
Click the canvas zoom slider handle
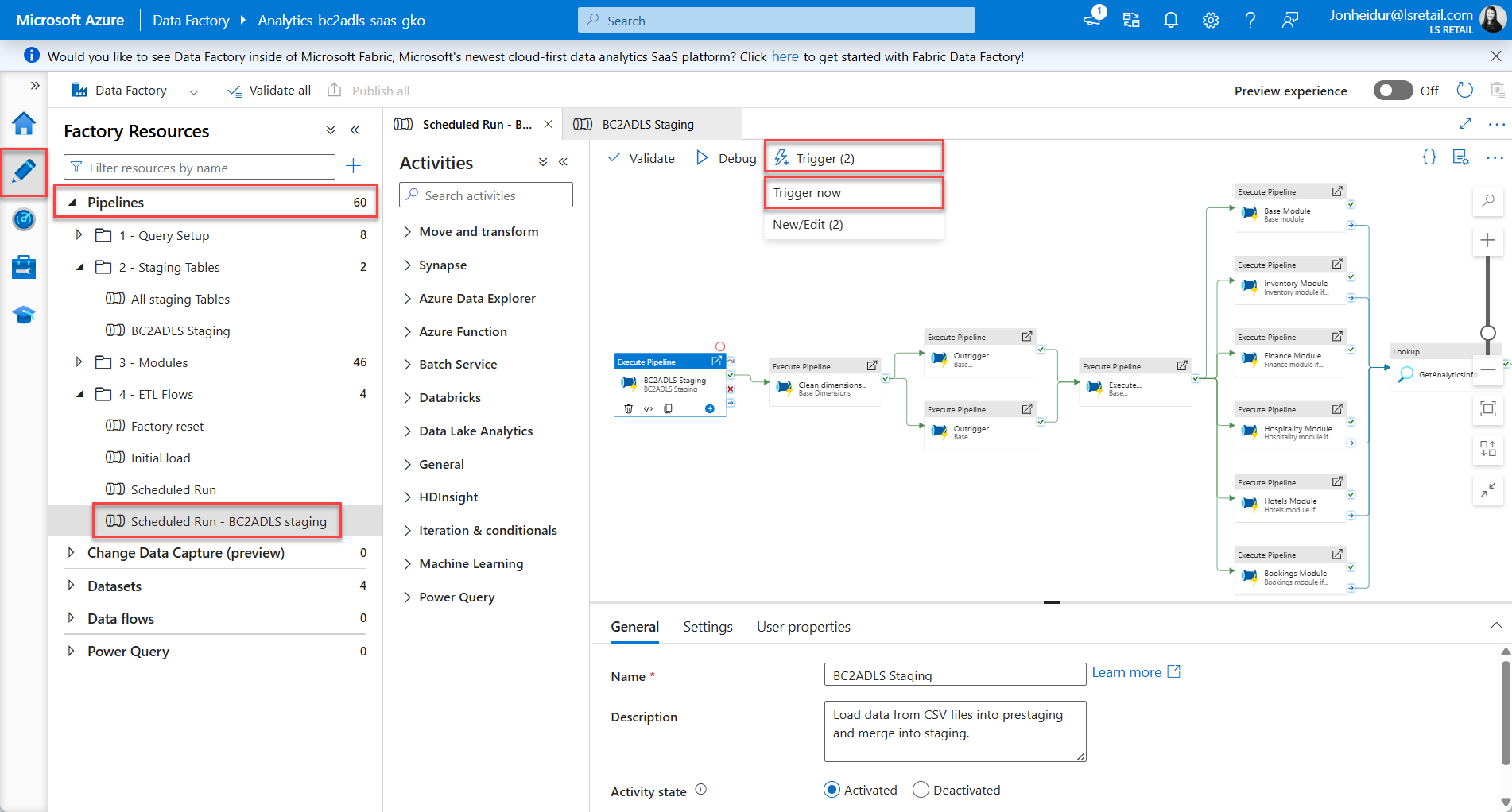(1487, 332)
